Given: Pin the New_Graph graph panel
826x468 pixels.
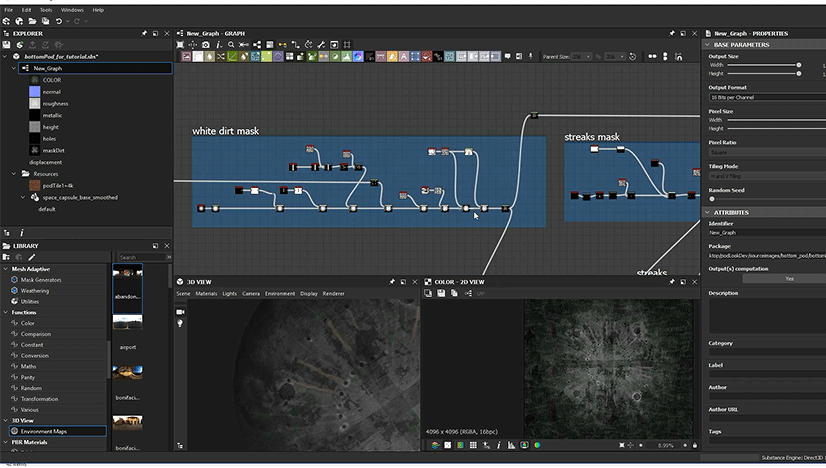Looking at the screenshot, I should [672, 33].
